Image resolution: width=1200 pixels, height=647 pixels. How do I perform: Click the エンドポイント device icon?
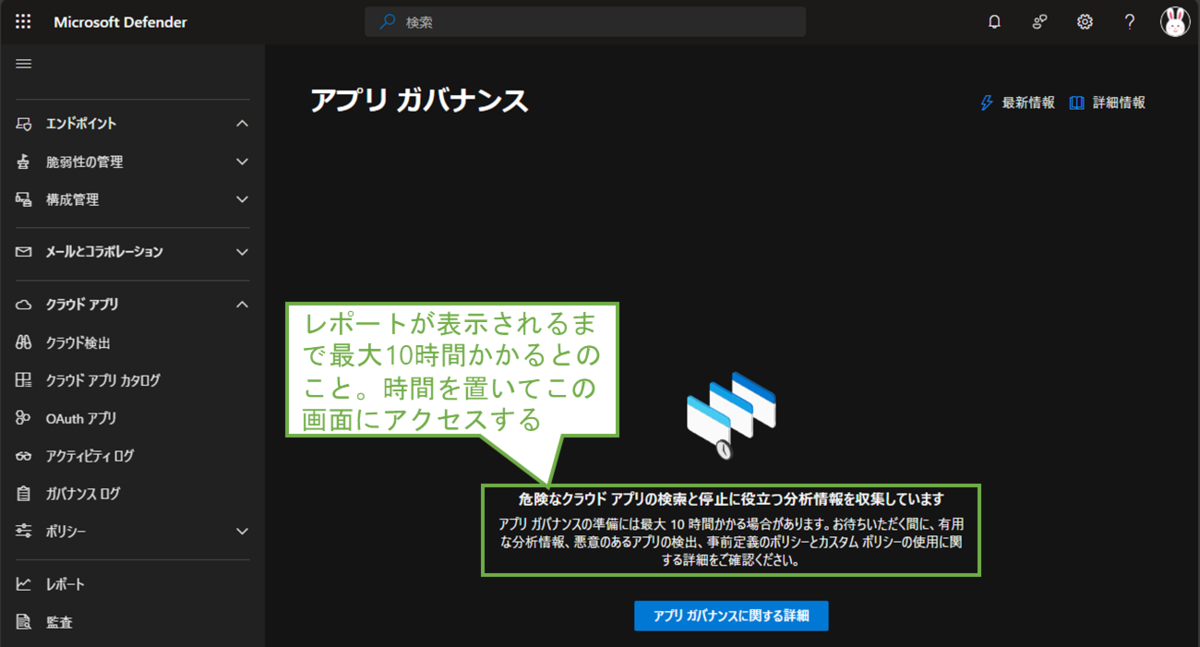(x=24, y=124)
